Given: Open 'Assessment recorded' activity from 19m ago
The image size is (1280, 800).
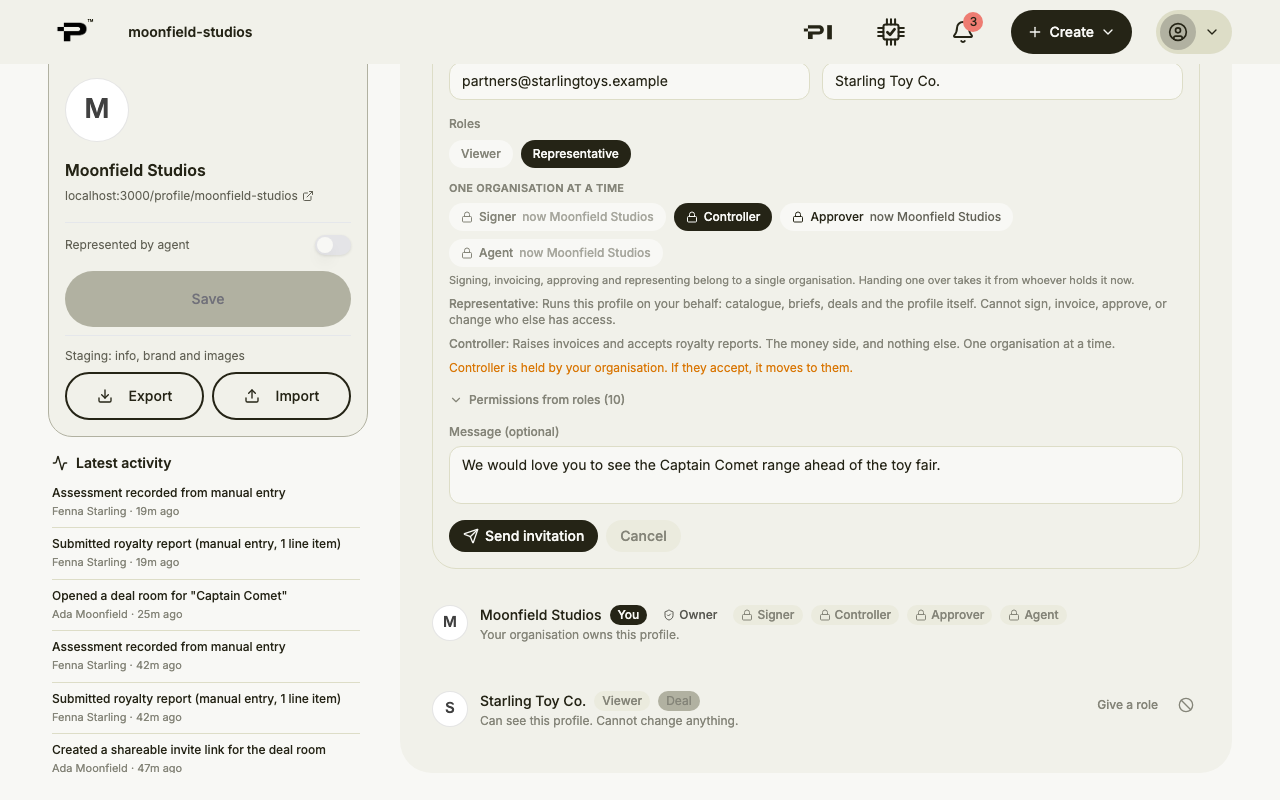Looking at the screenshot, I should pyautogui.click(x=206, y=502).
